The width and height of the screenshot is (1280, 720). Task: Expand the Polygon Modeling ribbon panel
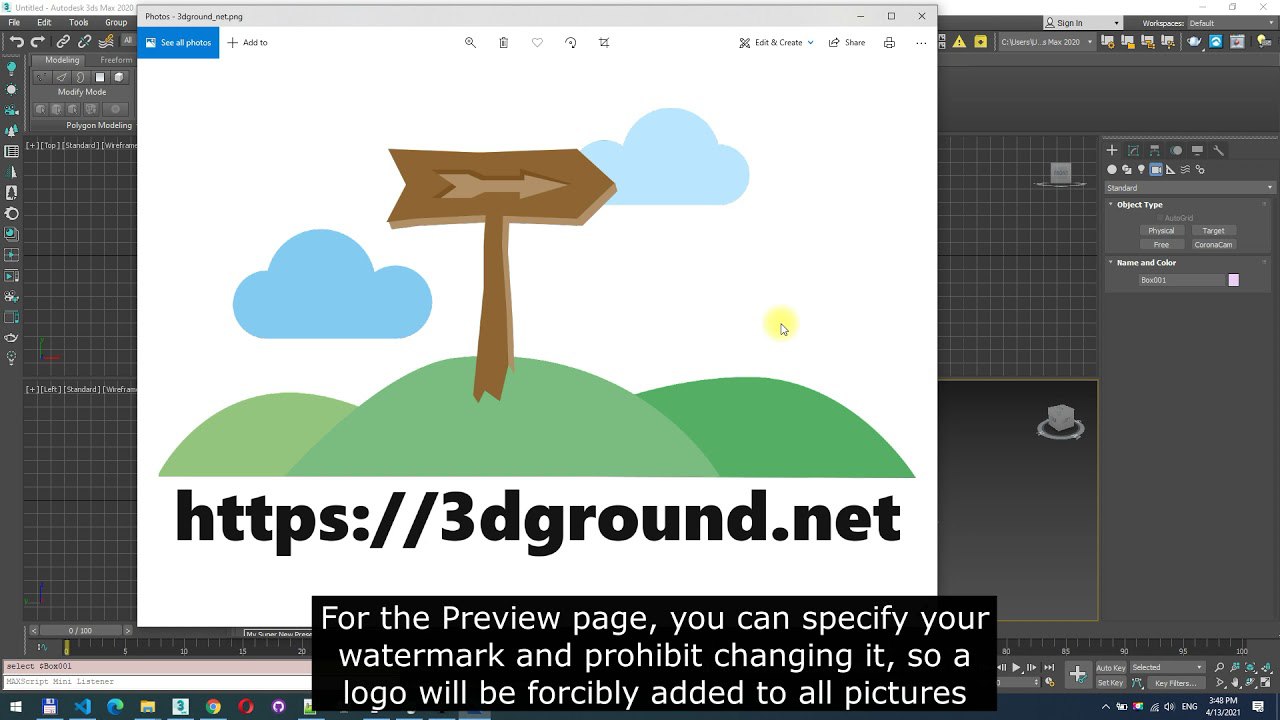(99, 125)
